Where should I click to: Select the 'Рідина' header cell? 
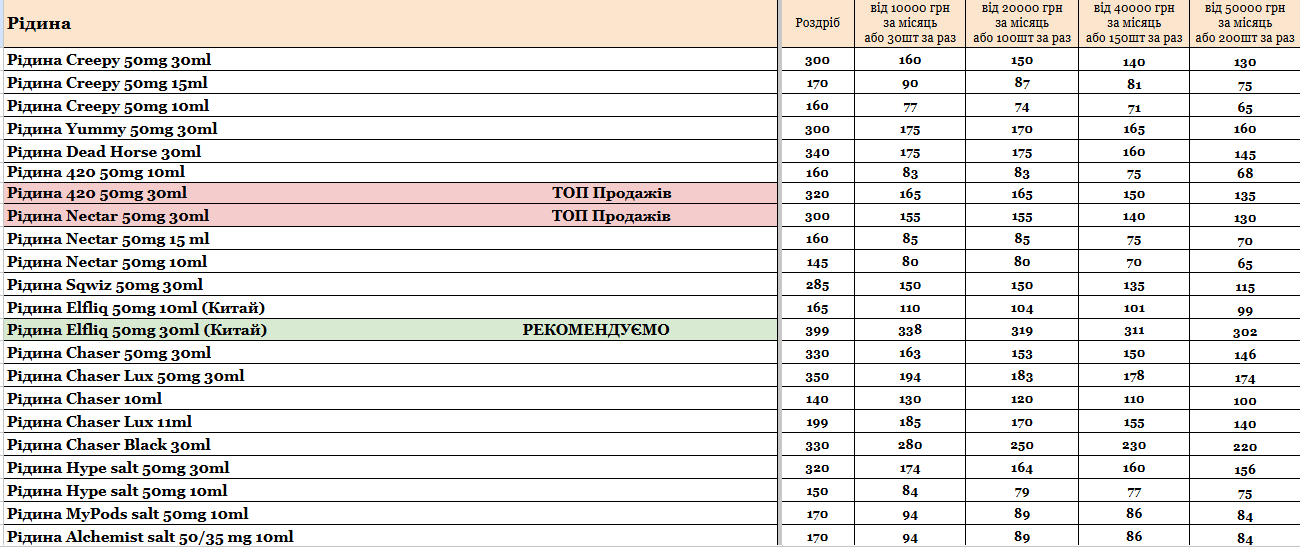[390, 23]
